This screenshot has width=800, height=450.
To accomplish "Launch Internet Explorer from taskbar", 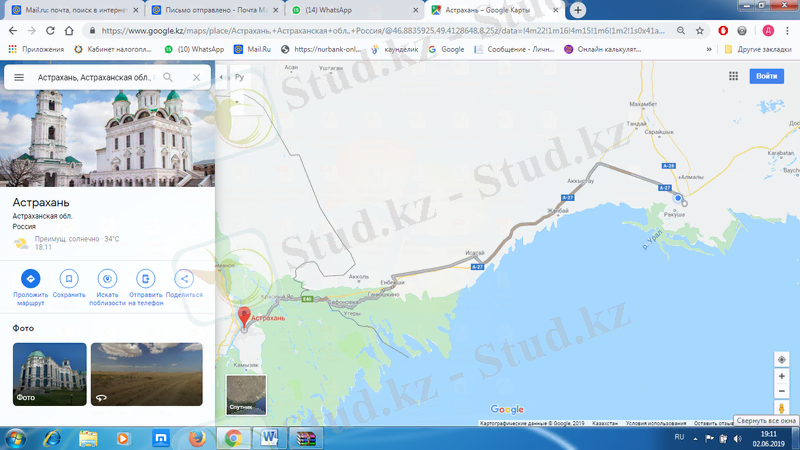I will [x=52, y=438].
